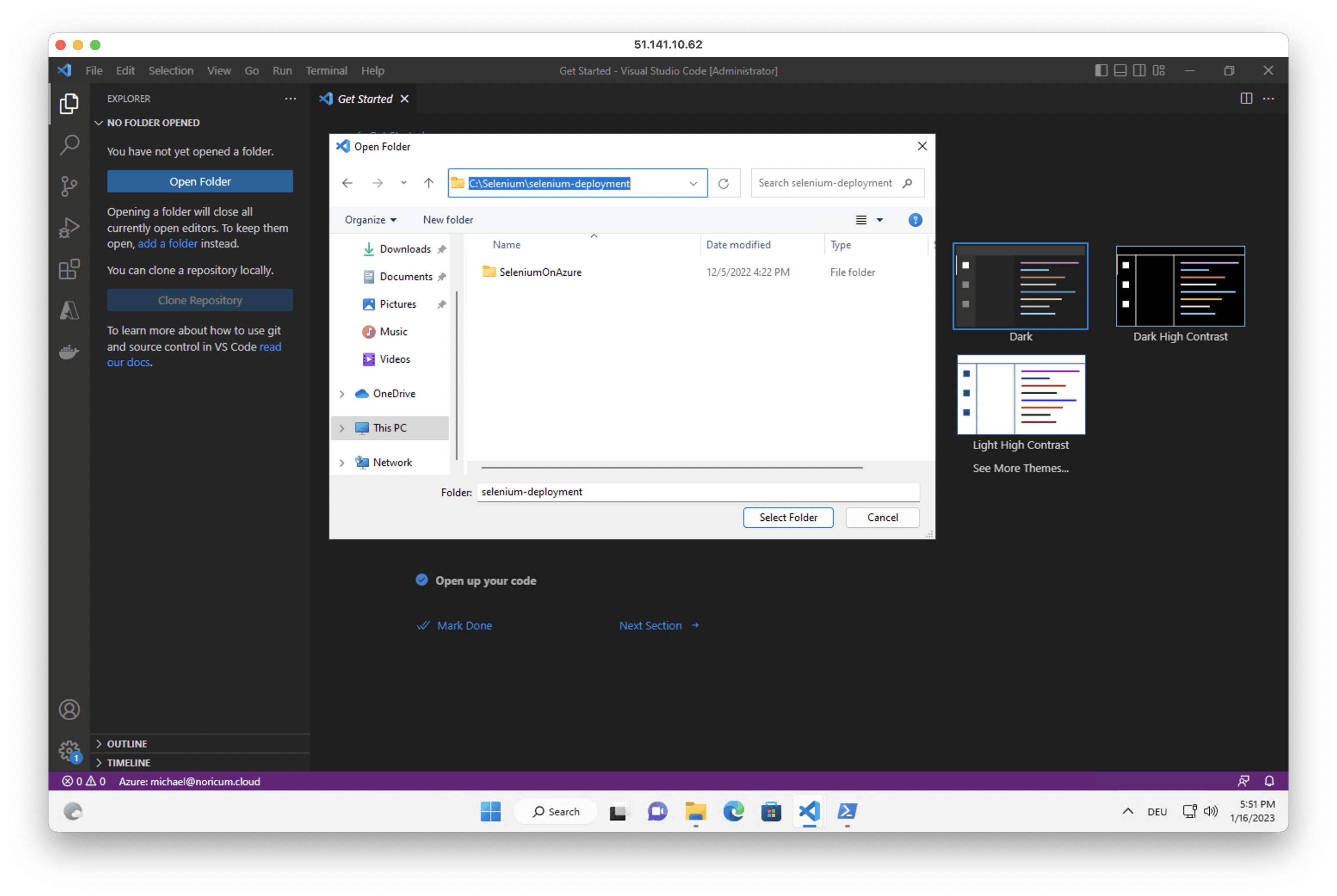Viewport: 1337px width, 896px height.
Task: Switch to the Get Started tab
Action: pos(365,99)
